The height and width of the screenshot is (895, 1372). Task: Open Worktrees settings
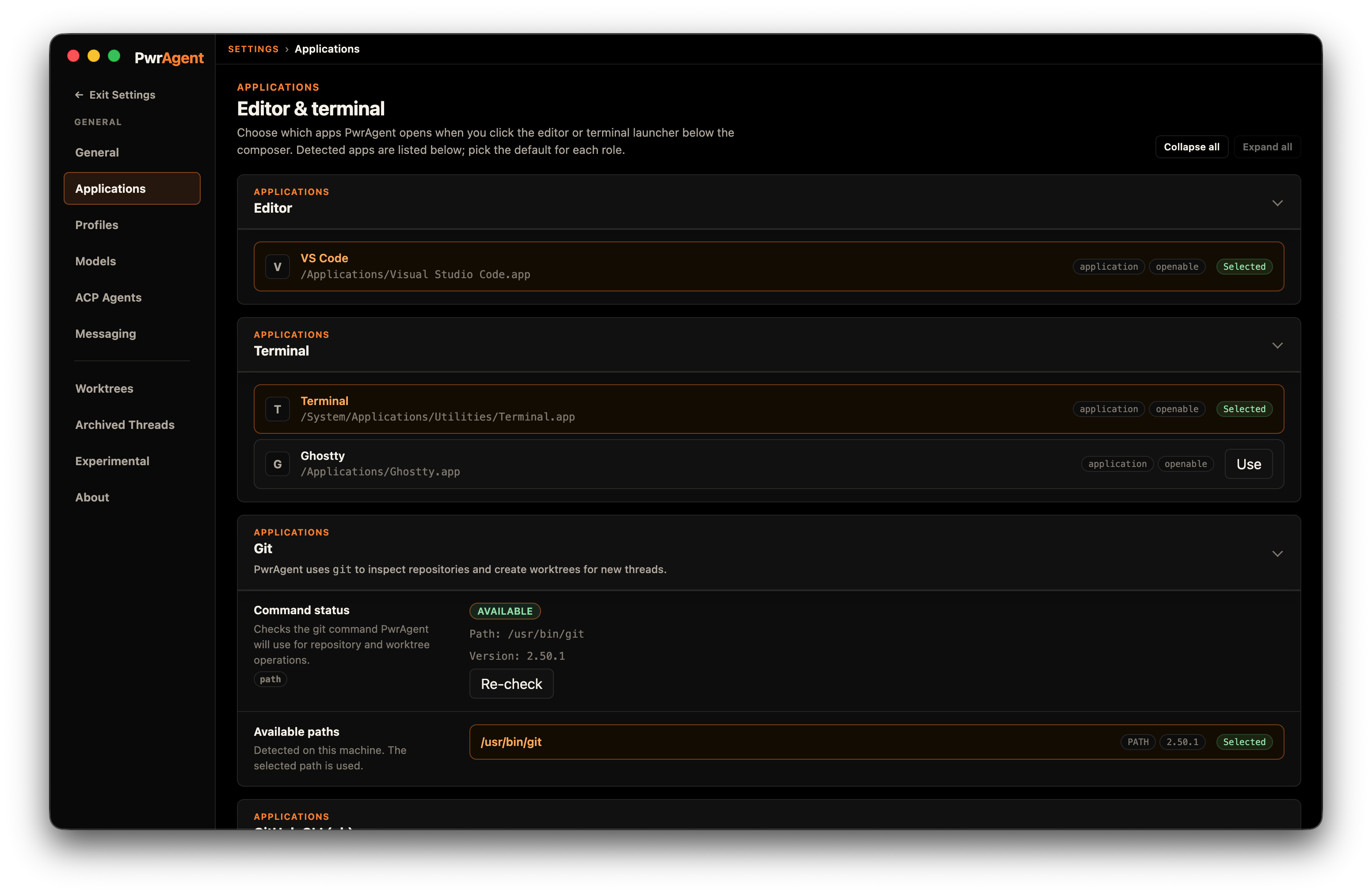point(132,388)
